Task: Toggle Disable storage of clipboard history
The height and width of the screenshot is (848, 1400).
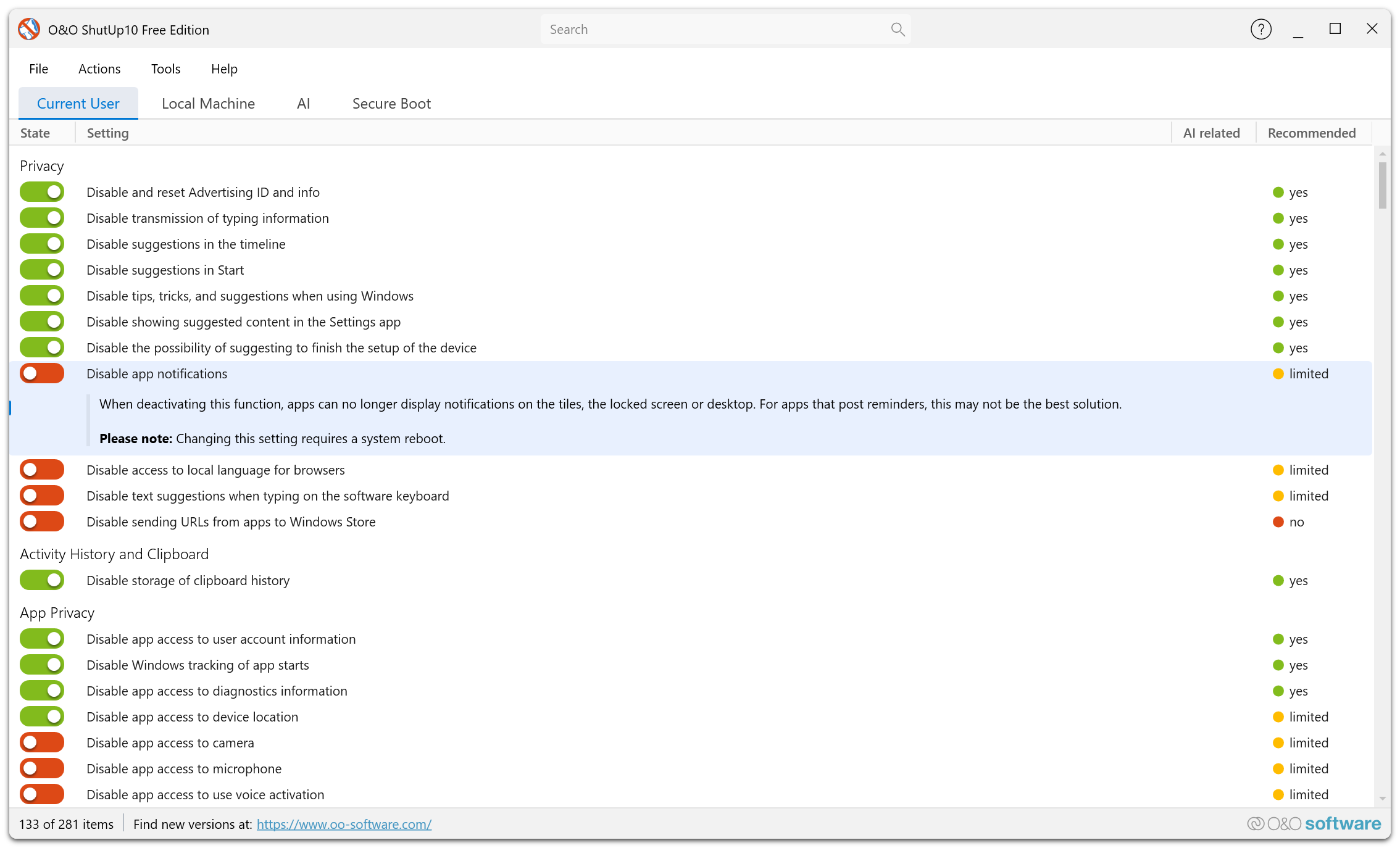Action: (42, 580)
